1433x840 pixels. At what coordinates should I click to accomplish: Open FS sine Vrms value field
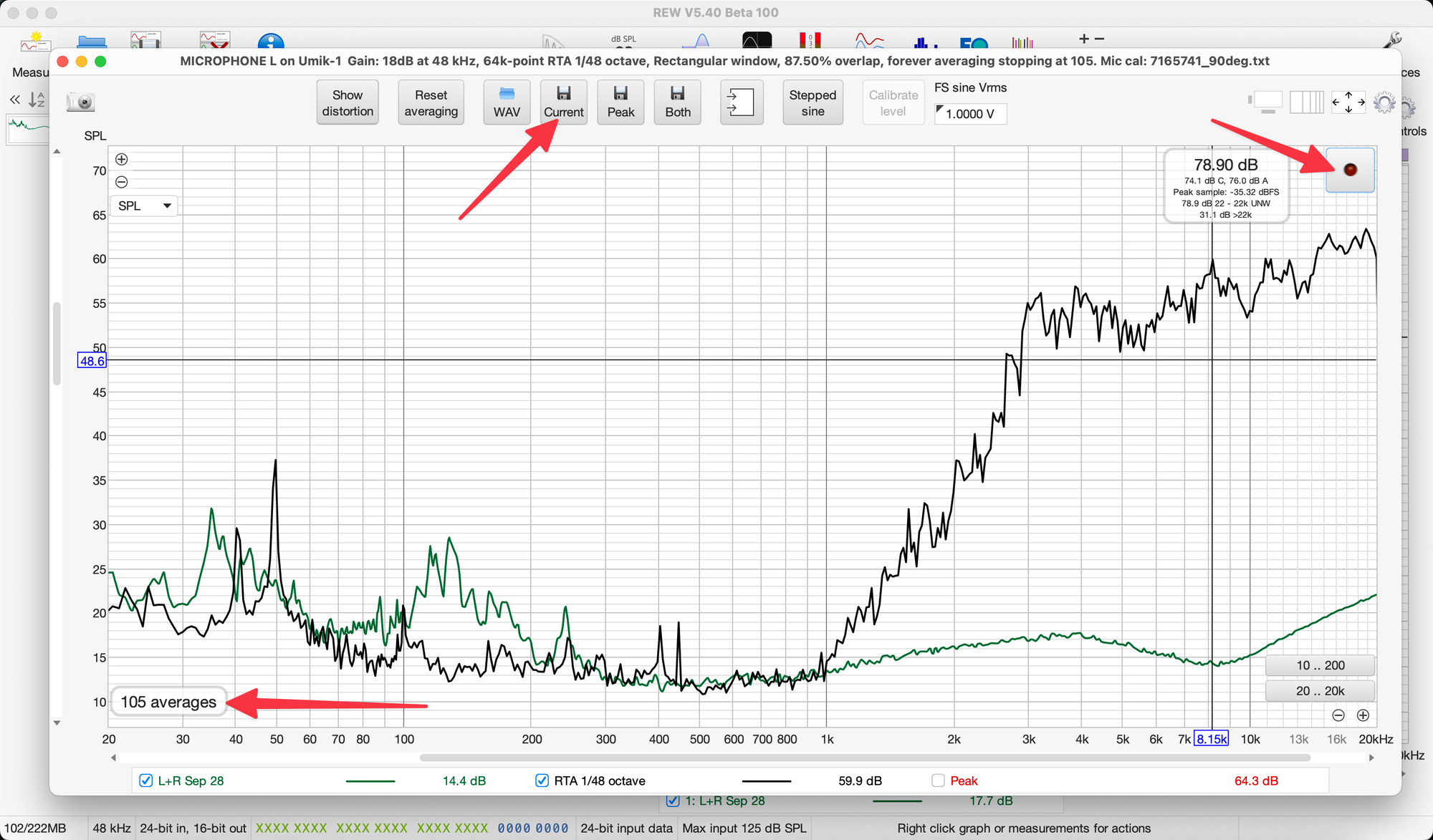(x=971, y=114)
